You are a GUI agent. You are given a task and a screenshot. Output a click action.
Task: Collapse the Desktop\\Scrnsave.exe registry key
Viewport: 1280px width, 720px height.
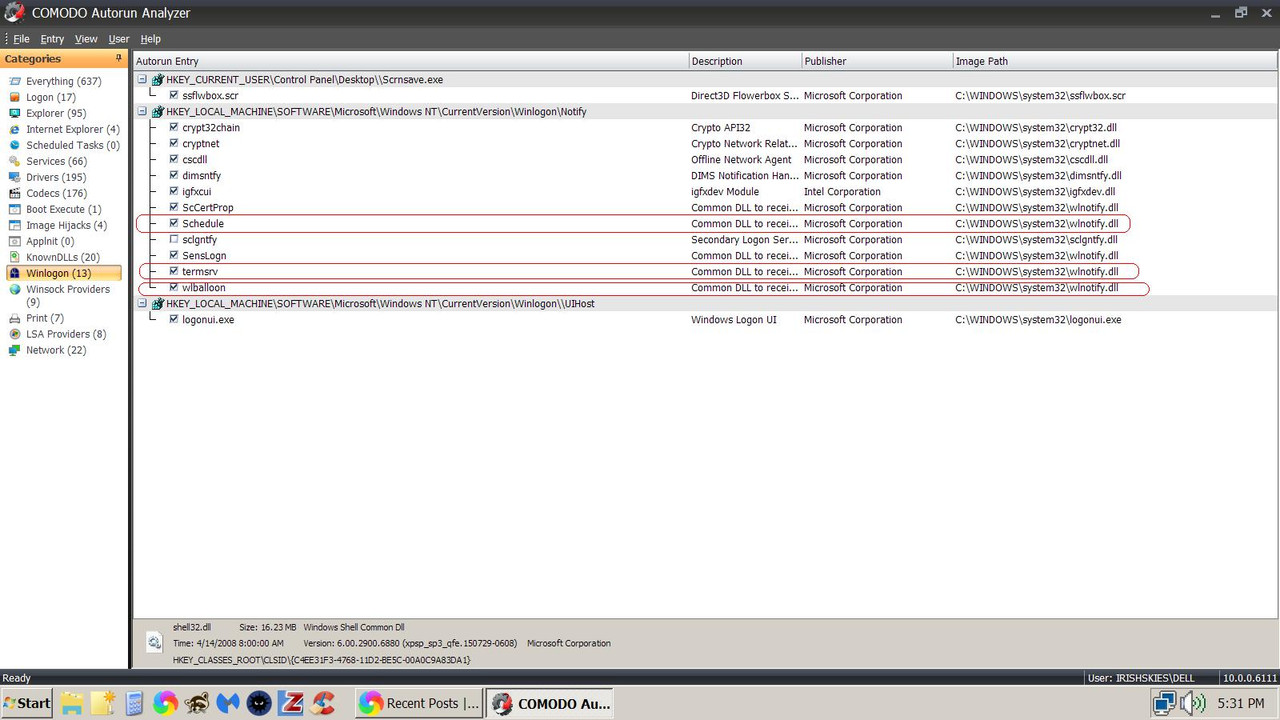click(x=142, y=79)
